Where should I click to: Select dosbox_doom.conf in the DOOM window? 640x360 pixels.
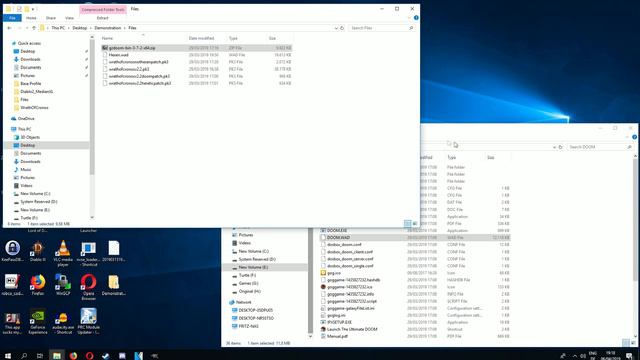coord(344,244)
